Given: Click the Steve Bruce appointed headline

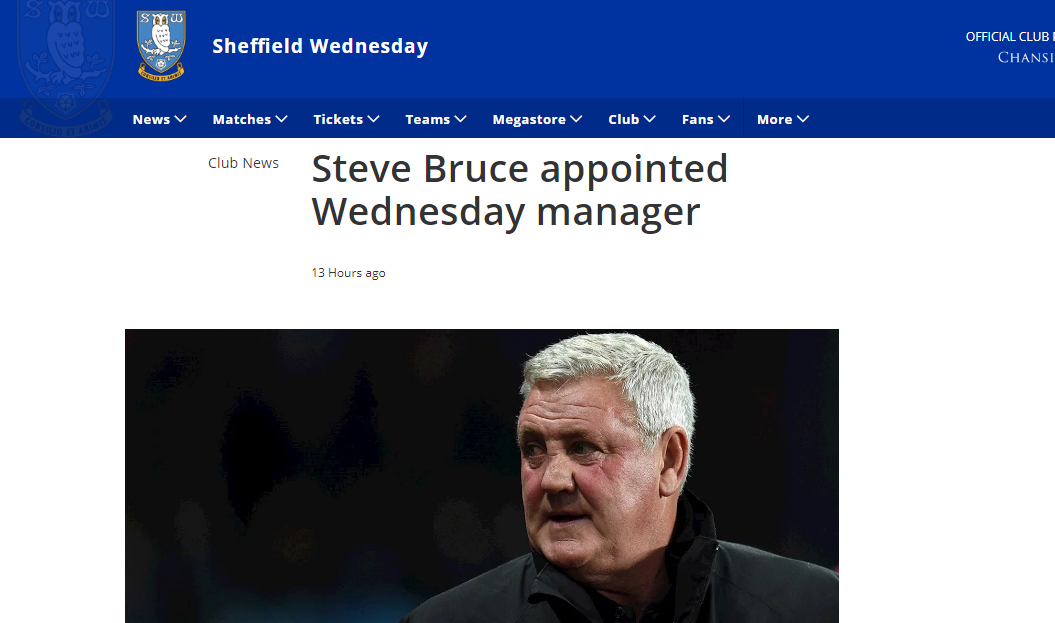Looking at the screenshot, I should pyautogui.click(x=519, y=190).
